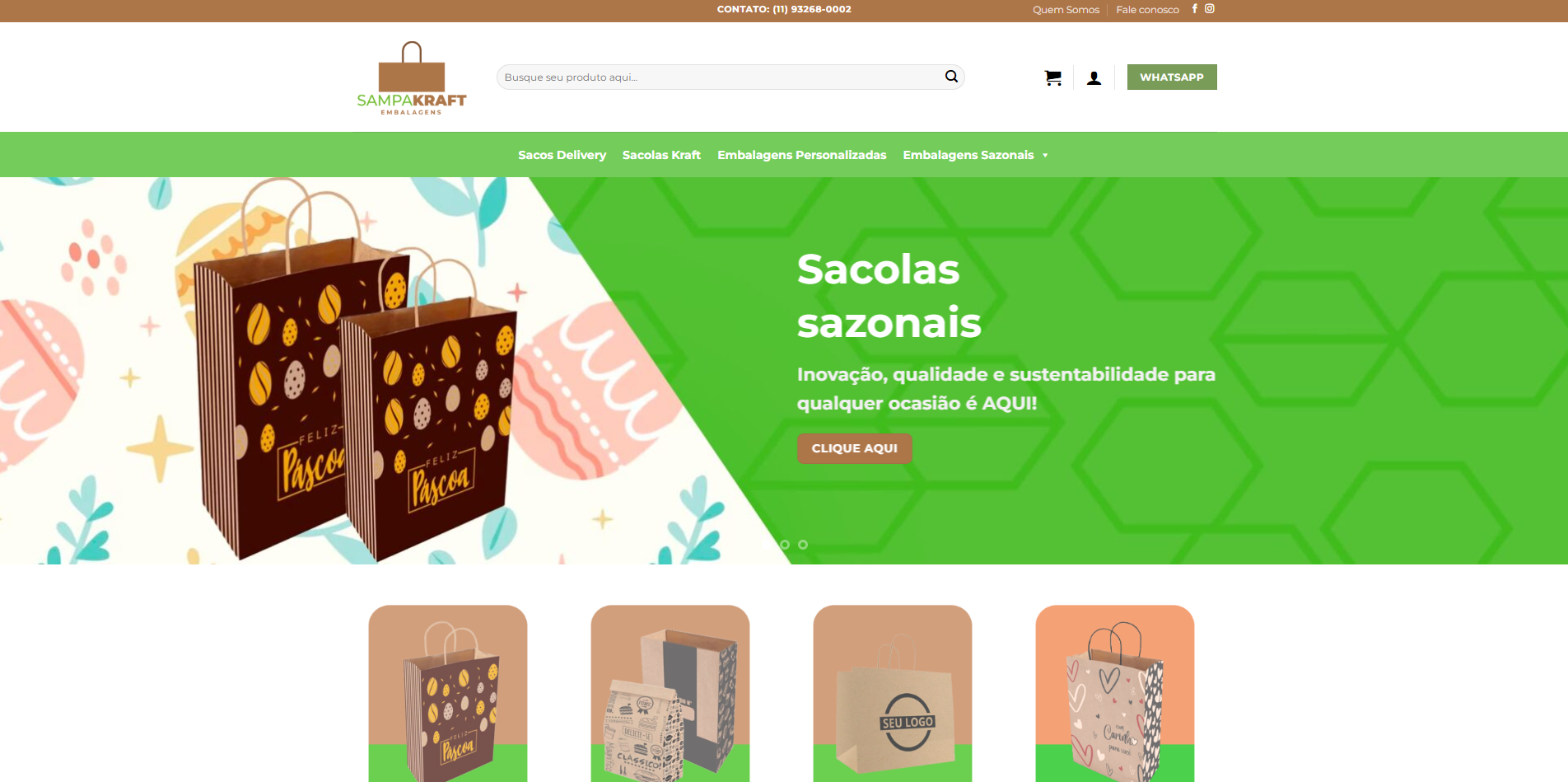Select the second slider dot
This screenshot has width=1568, height=782.
point(803,545)
